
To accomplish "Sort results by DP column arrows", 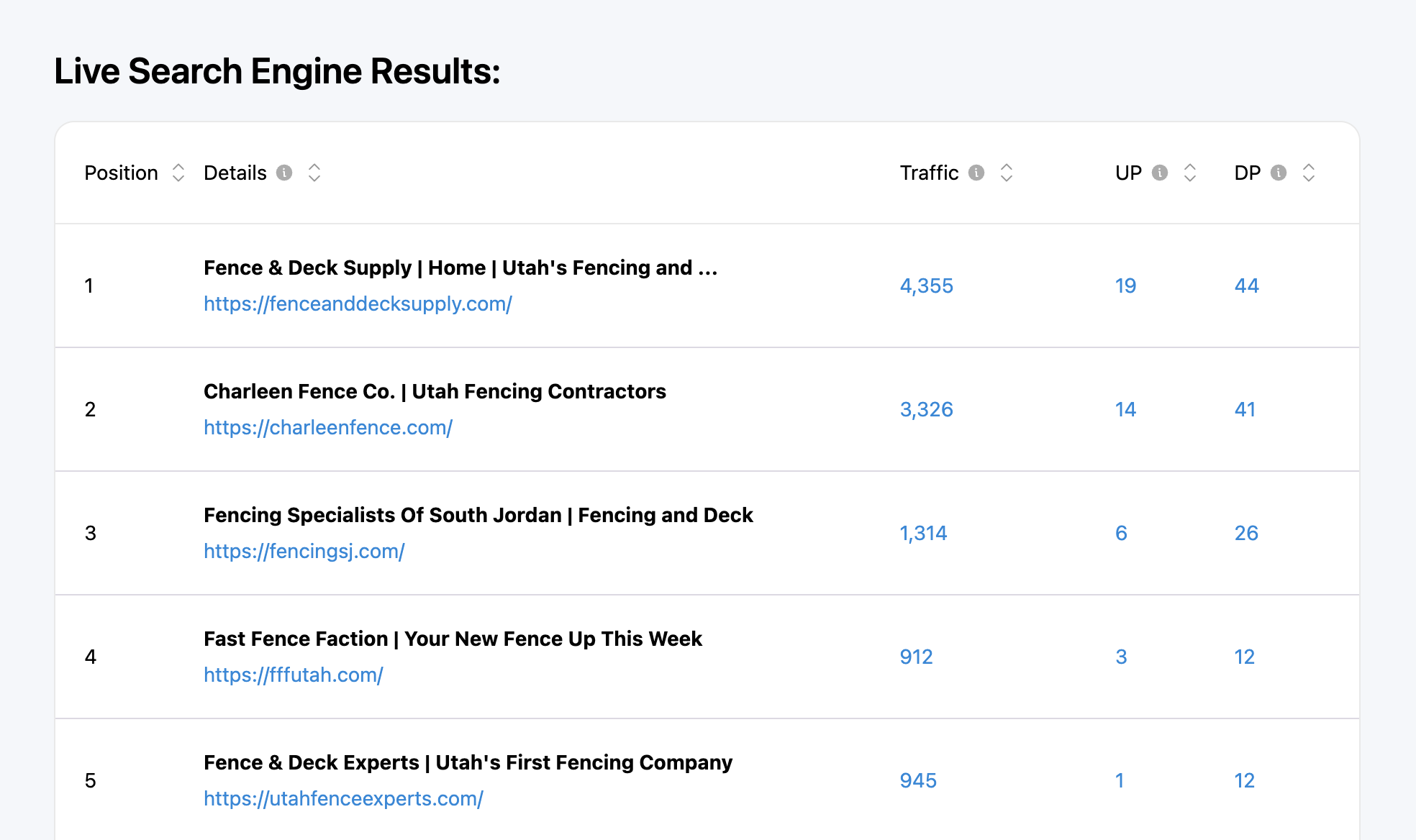I will tap(1309, 173).
